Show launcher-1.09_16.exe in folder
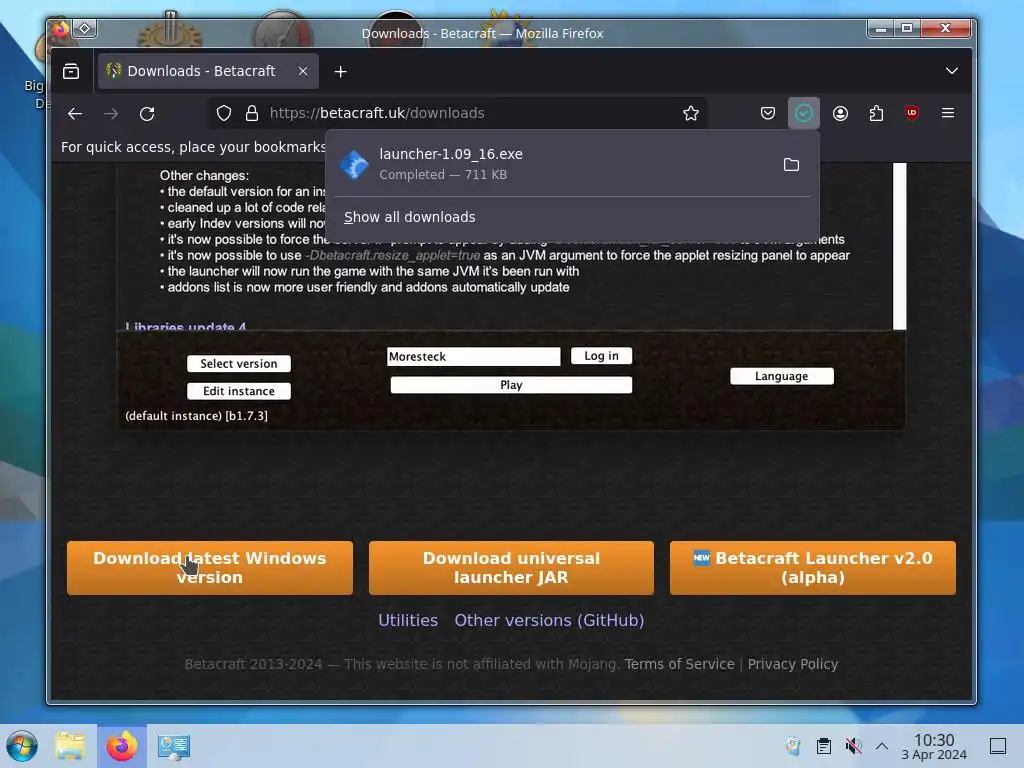 (x=792, y=165)
